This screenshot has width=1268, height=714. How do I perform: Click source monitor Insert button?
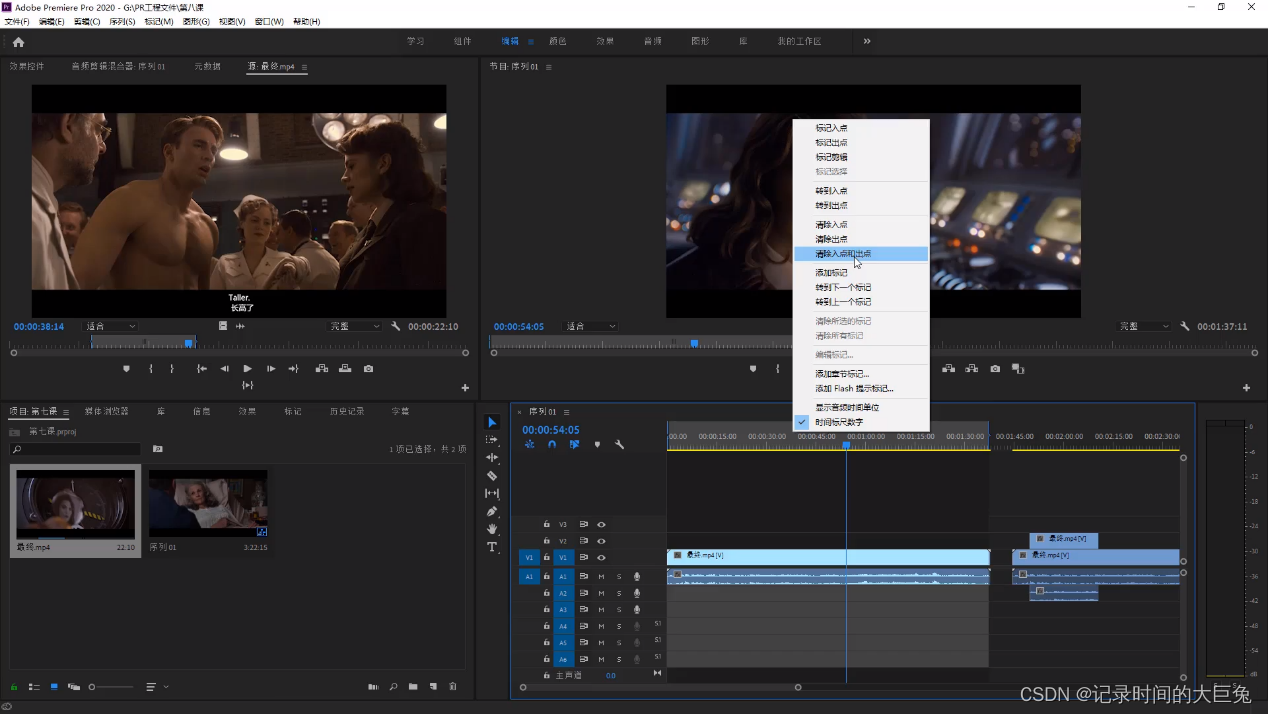click(322, 369)
